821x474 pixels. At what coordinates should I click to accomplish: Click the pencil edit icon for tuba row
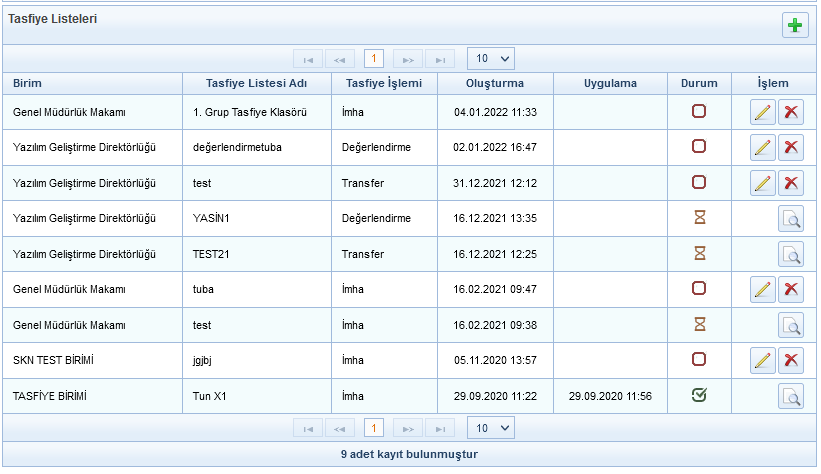(762, 290)
